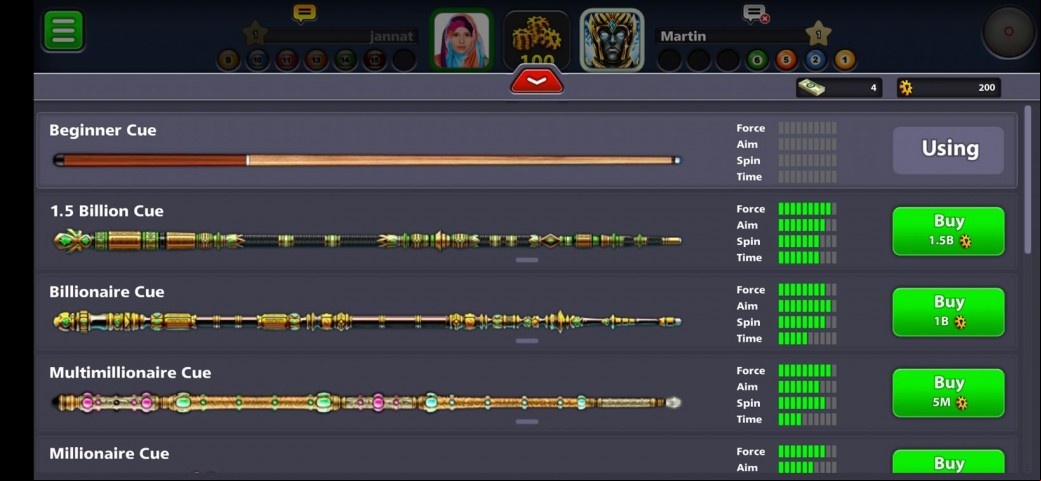Tap jannat's 10 ball
This screenshot has width=1041, height=481.
pyautogui.click(x=258, y=60)
